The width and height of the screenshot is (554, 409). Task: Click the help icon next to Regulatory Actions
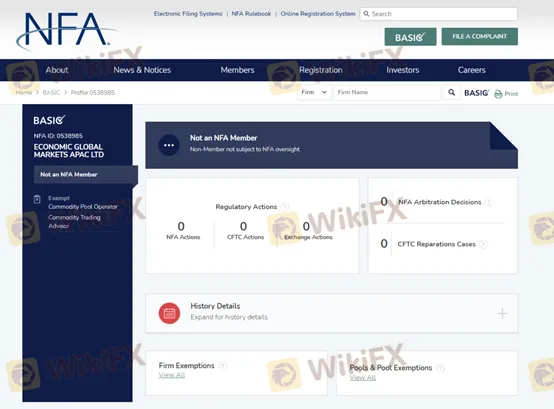(285, 207)
